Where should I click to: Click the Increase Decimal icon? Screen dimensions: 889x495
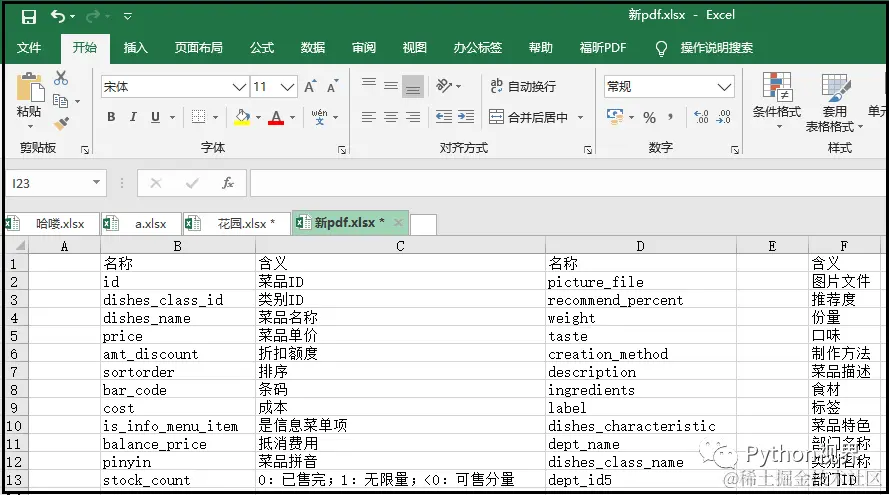coord(701,117)
